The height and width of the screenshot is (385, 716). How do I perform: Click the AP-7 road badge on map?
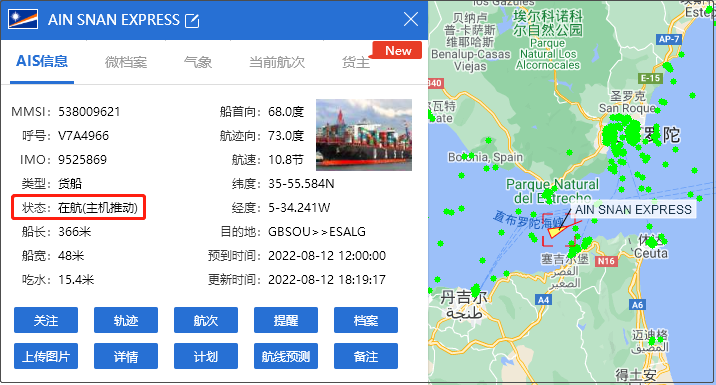(669, 39)
